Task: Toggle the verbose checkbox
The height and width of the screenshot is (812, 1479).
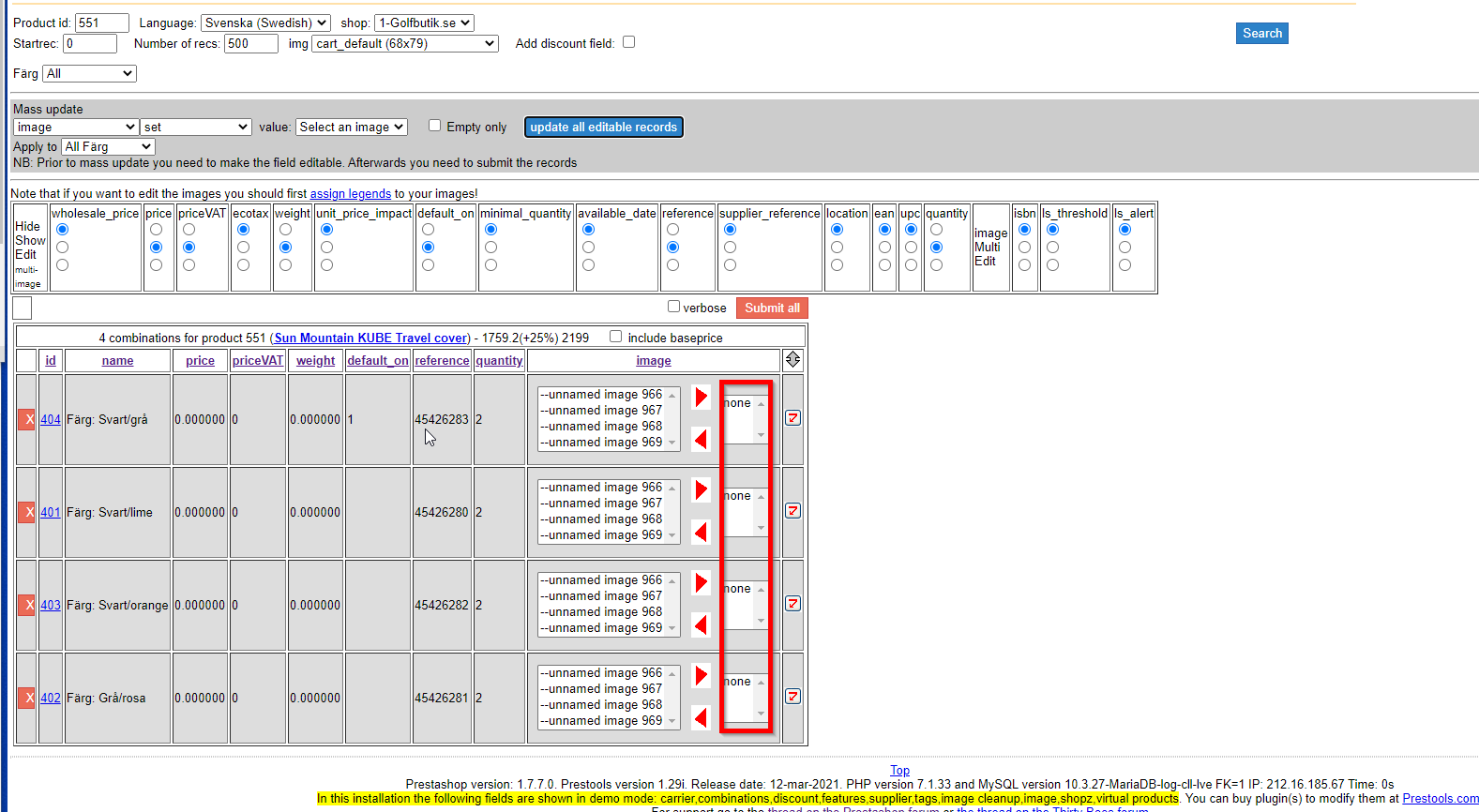Action: tap(673, 307)
